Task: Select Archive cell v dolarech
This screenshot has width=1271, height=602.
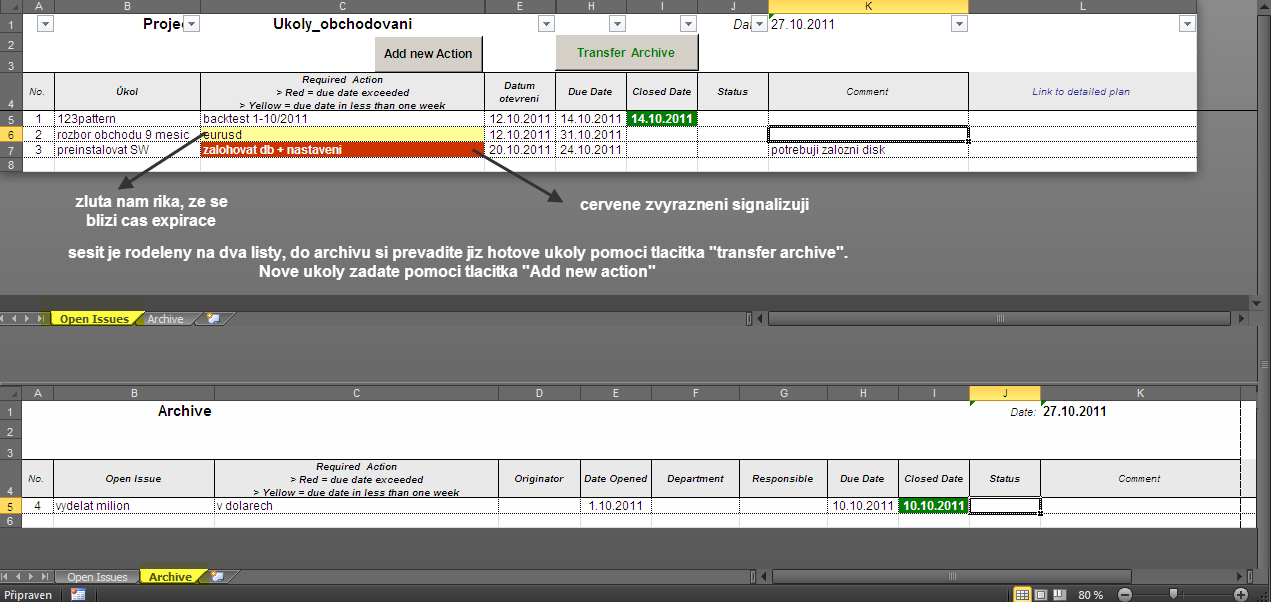Action: click(x=356, y=506)
